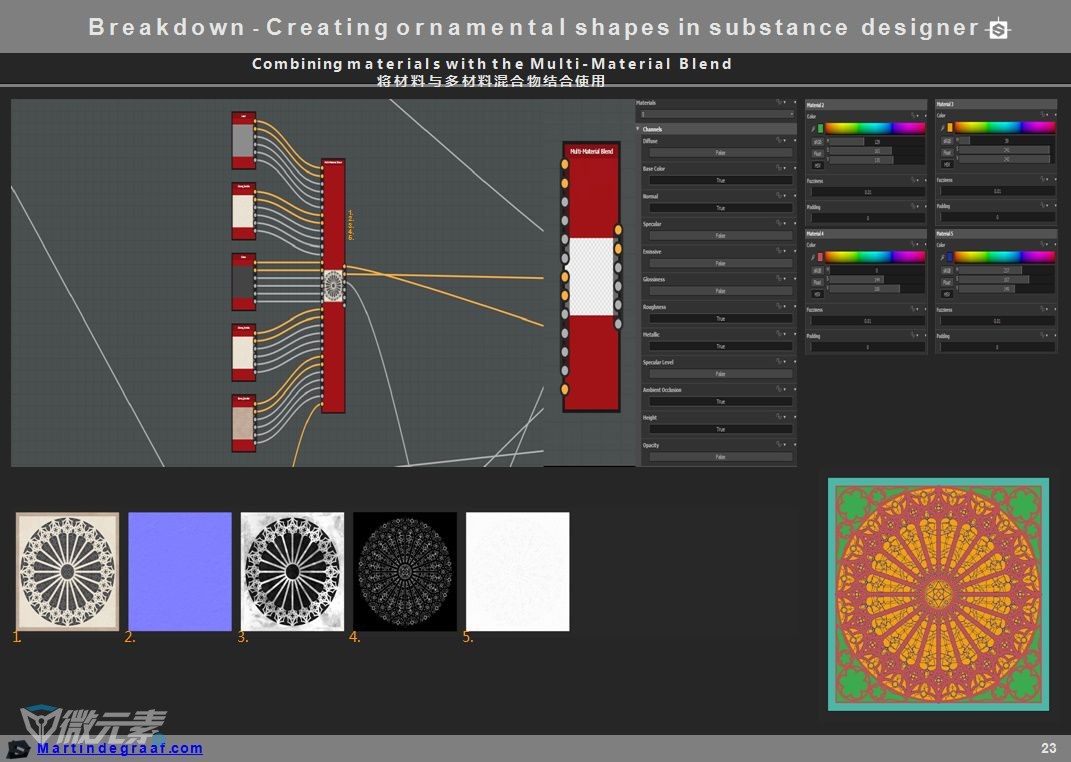The image size is (1071, 762).
Task: Click the sRGB button in Material 5
Action: pyautogui.click(x=947, y=270)
